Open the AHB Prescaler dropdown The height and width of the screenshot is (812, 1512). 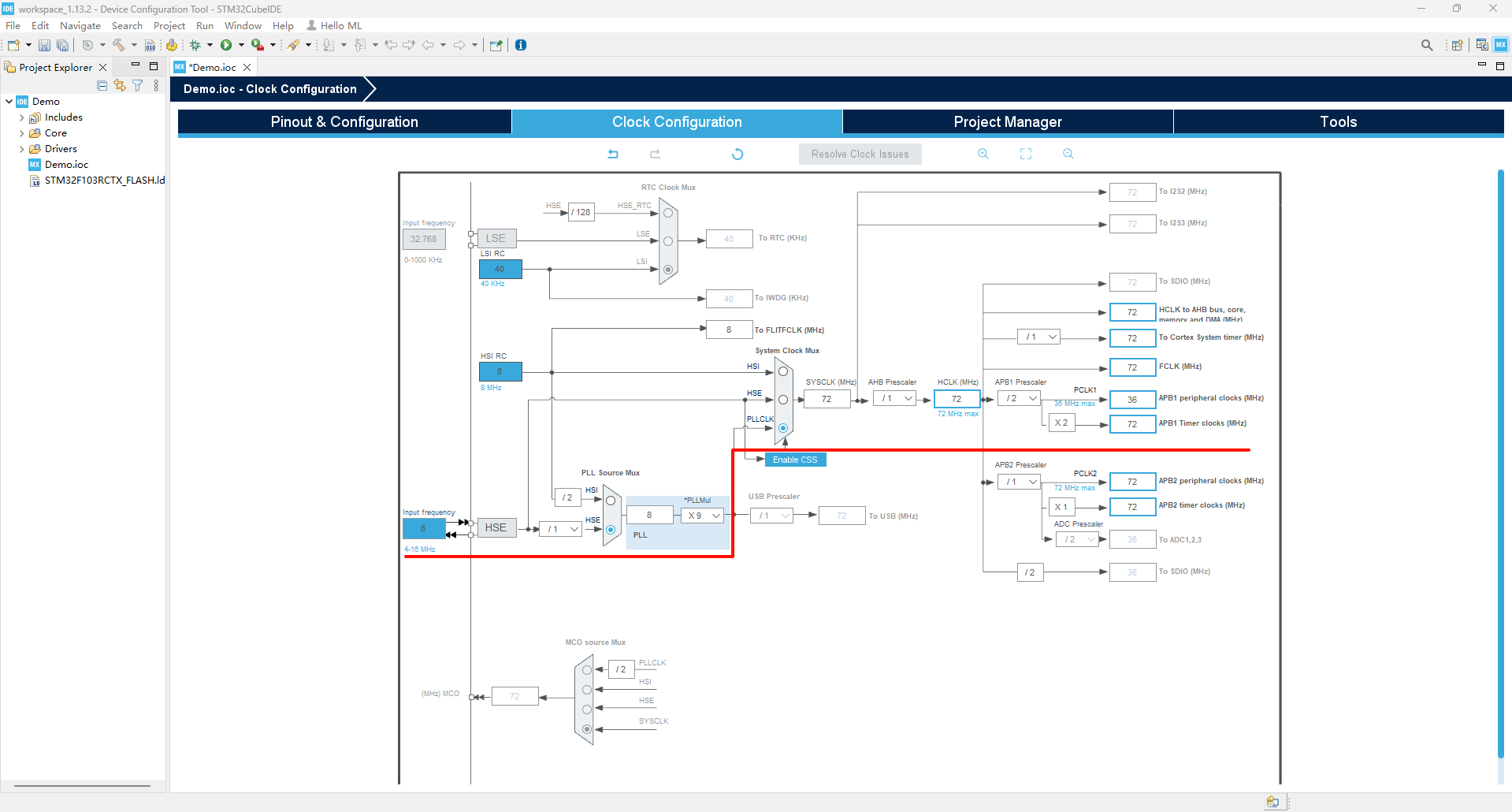pos(894,399)
